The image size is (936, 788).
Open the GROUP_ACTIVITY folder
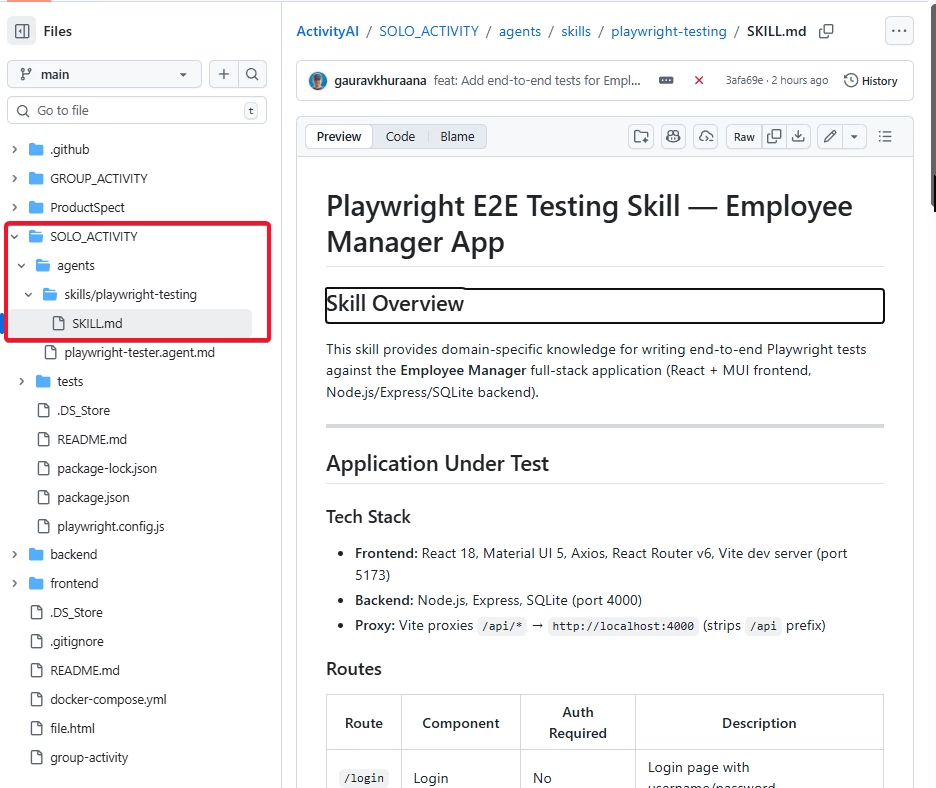98,178
